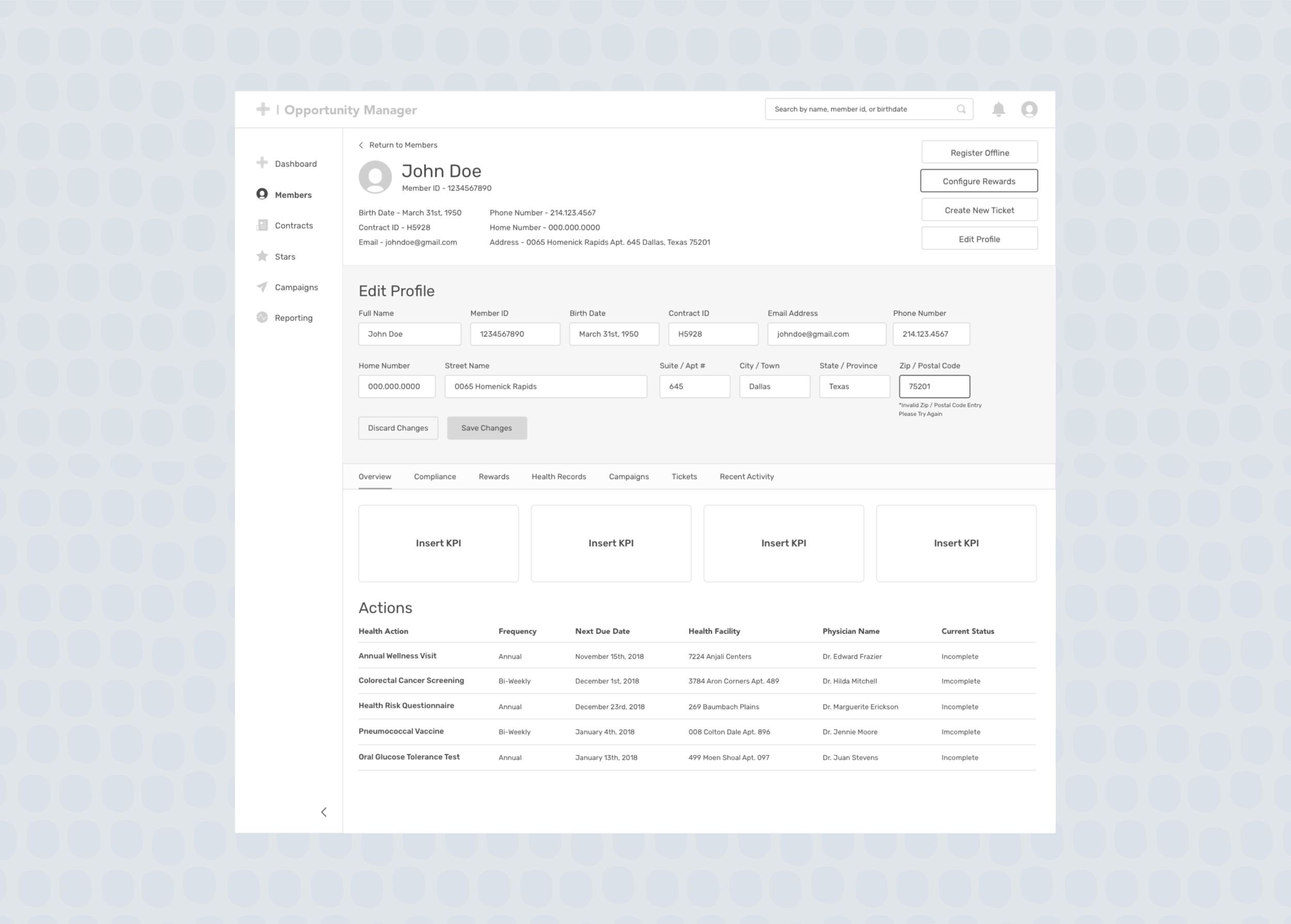Click the Dashboard plus icon in sidebar
Screen dimensions: 1291x924
click(x=262, y=163)
